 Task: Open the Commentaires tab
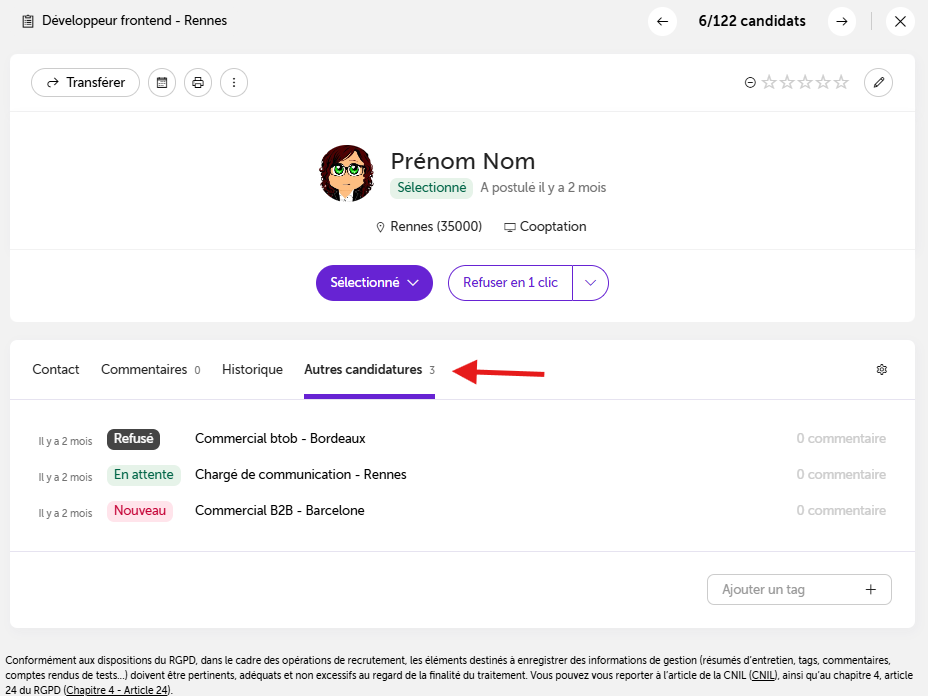coord(150,370)
